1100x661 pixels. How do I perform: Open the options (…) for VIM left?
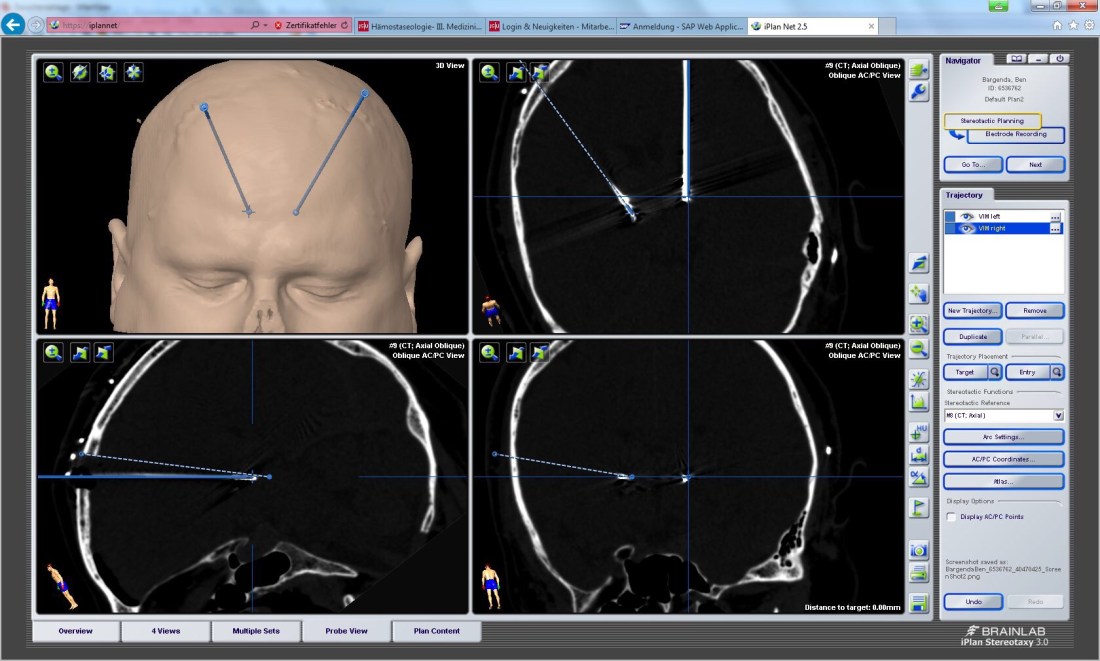coord(1055,217)
